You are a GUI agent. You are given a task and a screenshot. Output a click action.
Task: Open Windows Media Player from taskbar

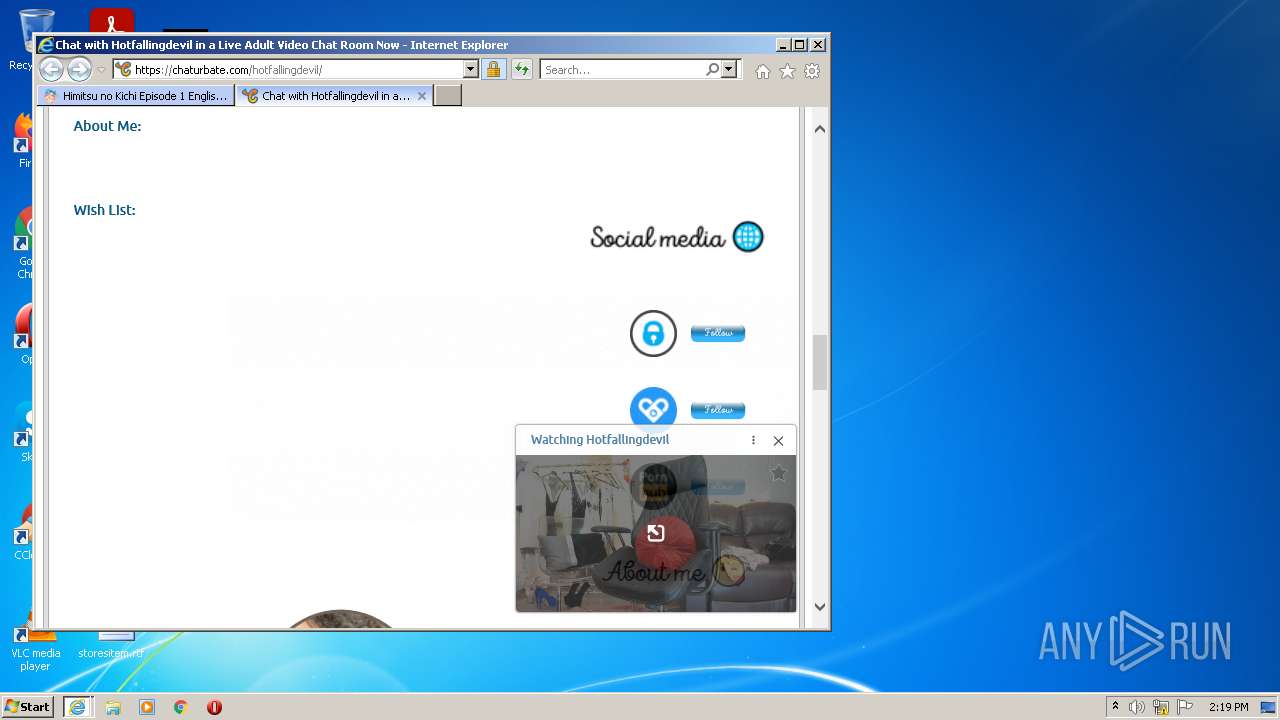pos(147,707)
